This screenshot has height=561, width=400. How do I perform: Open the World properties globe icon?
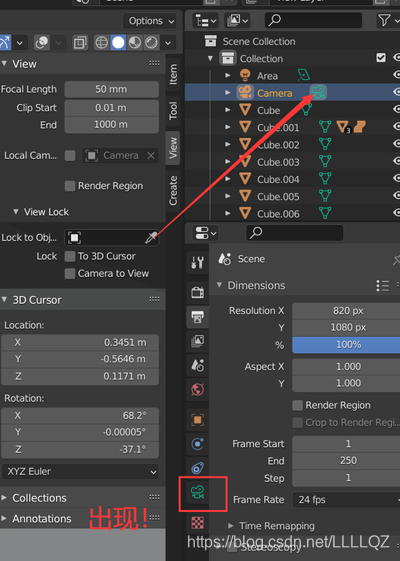(x=197, y=390)
